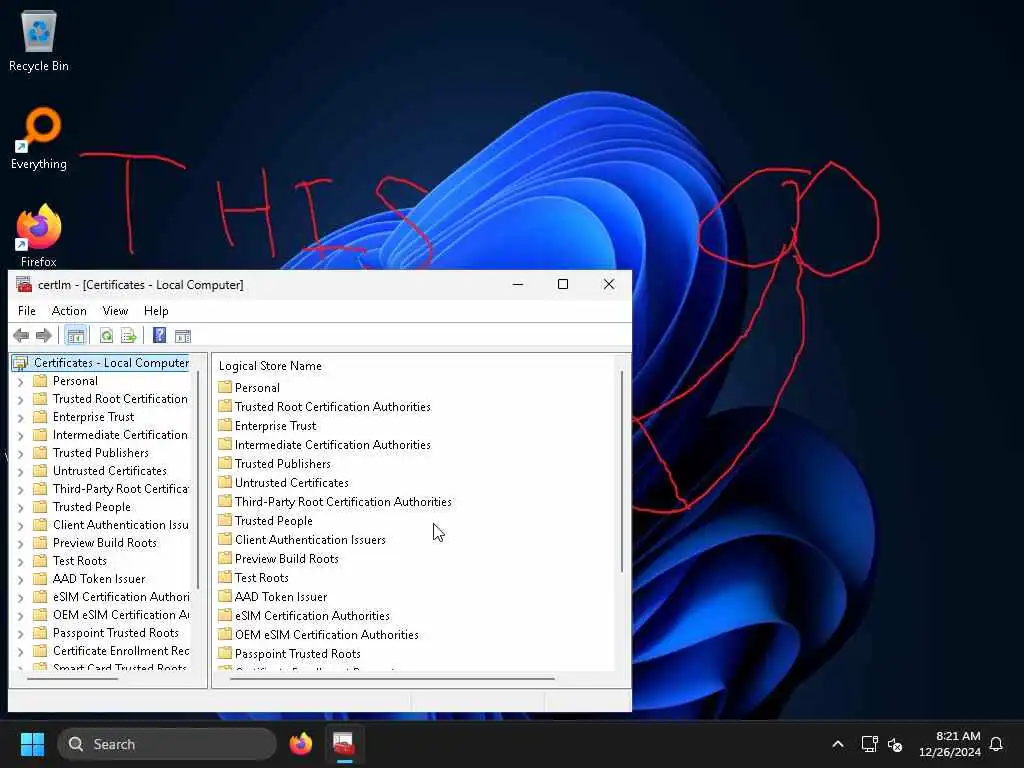
Task: Click the taskbar Search box
Action: pos(167,744)
